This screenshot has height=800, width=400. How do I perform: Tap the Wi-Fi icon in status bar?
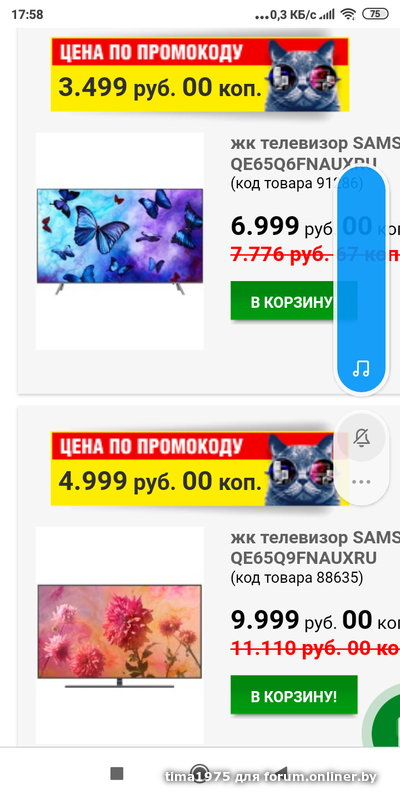pyautogui.click(x=349, y=14)
